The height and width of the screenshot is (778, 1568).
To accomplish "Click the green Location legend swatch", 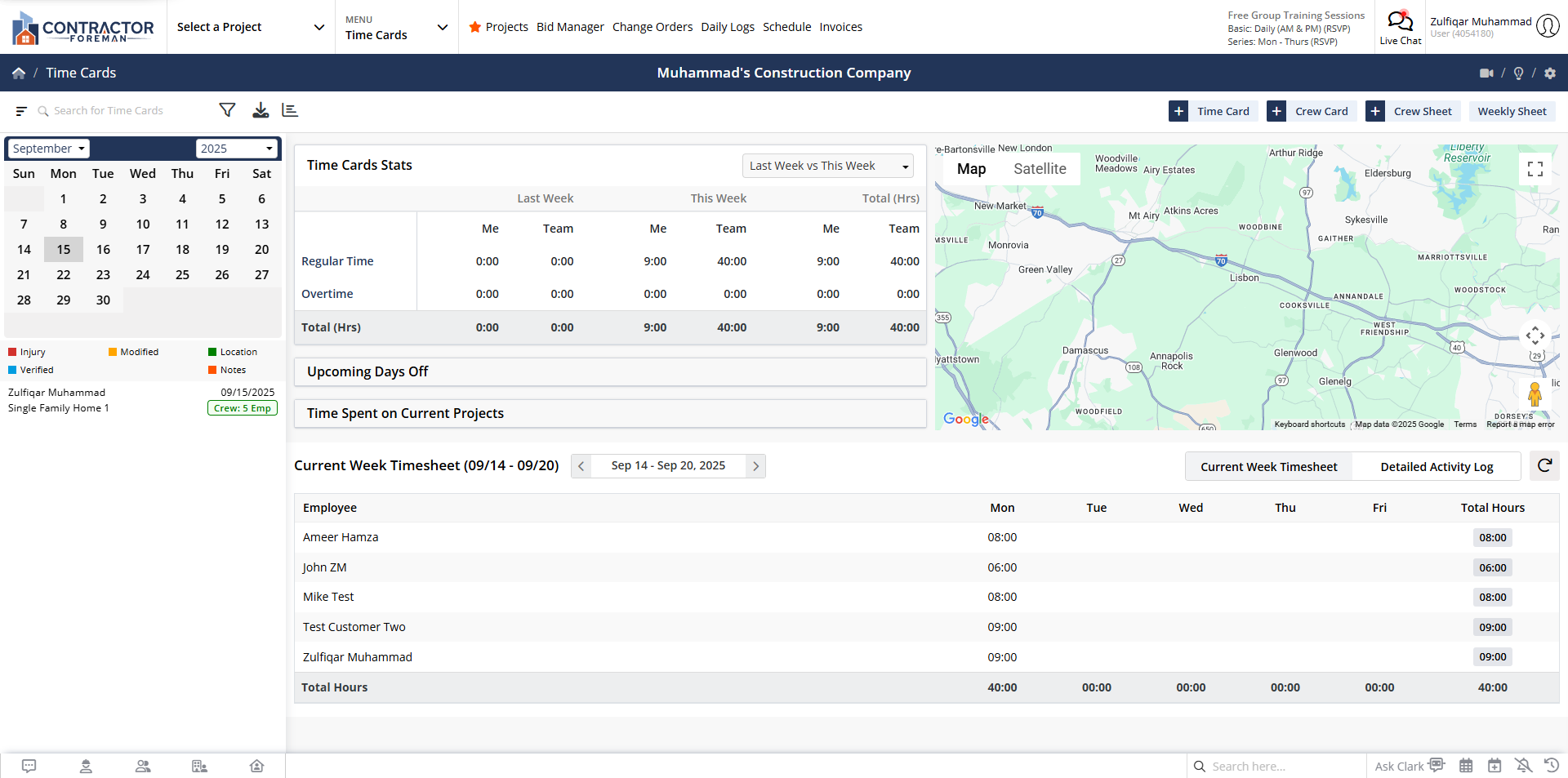I will (212, 352).
